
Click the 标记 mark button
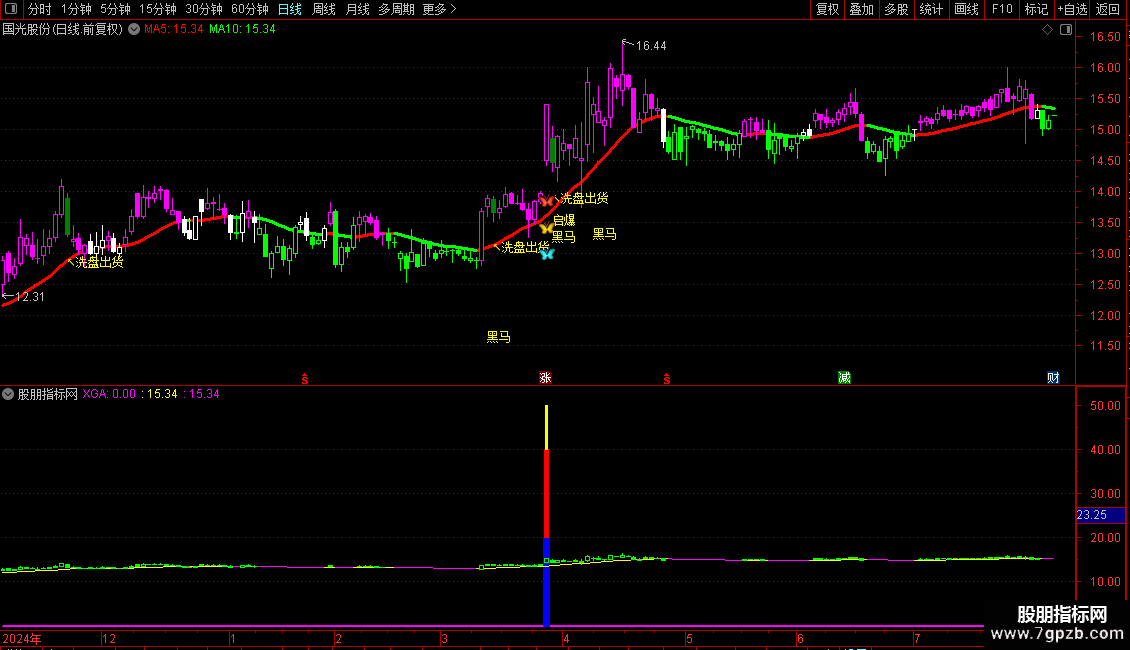pos(1036,9)
